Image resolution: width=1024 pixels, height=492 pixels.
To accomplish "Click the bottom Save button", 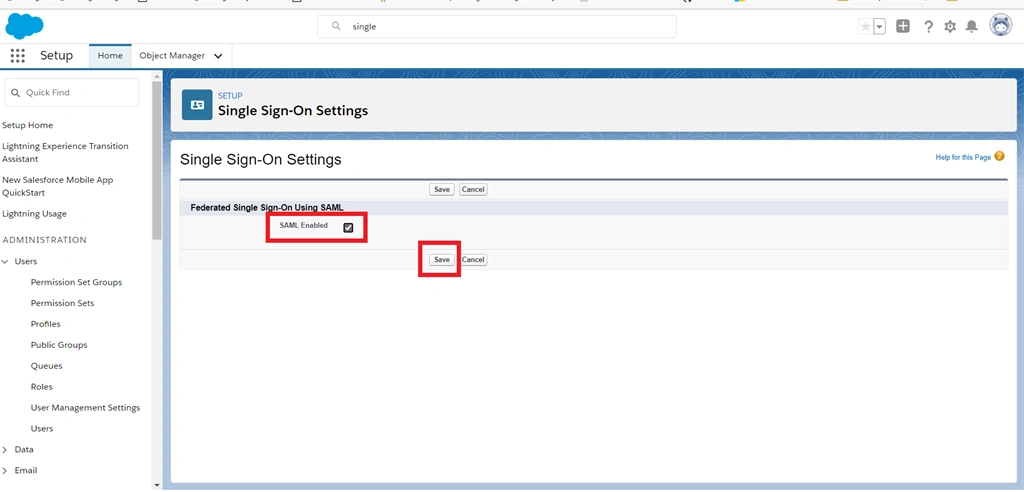I will coord(442,259).
